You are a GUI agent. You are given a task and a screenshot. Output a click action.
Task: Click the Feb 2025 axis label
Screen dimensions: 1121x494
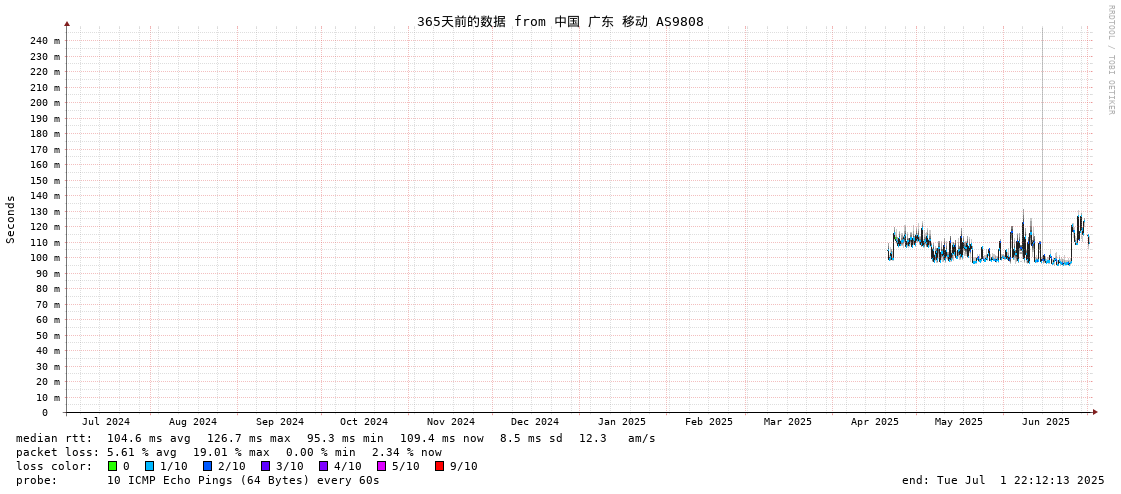(708, 422)
